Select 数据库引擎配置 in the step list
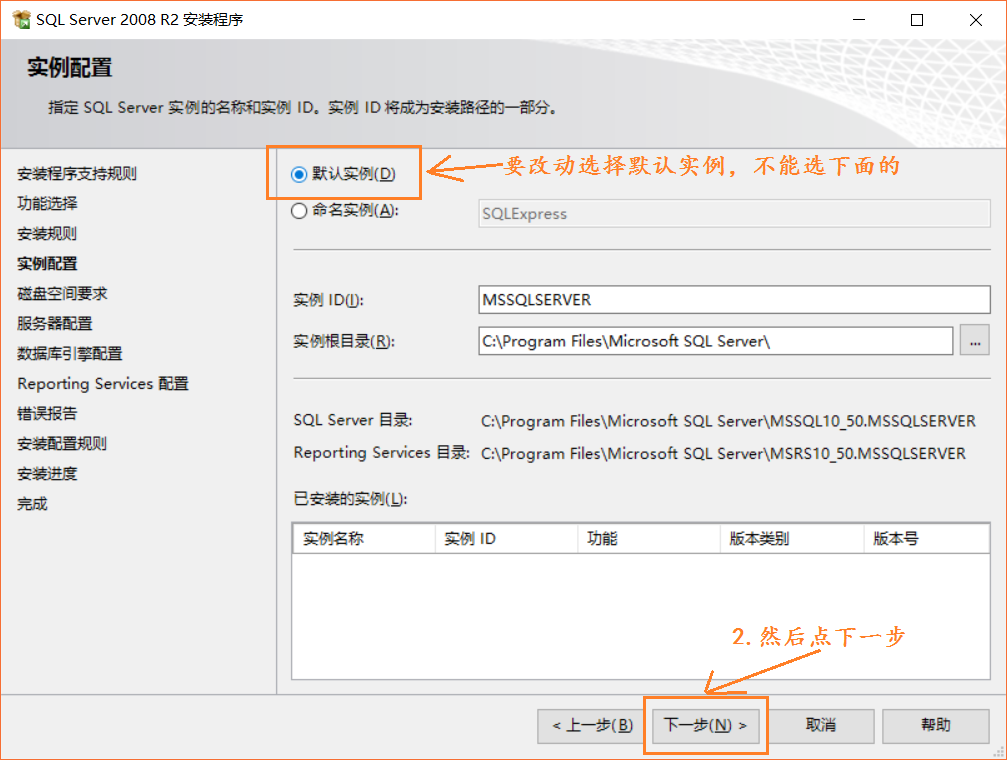The height and width of the screenshot is (760, 1007). click(69, 353)
